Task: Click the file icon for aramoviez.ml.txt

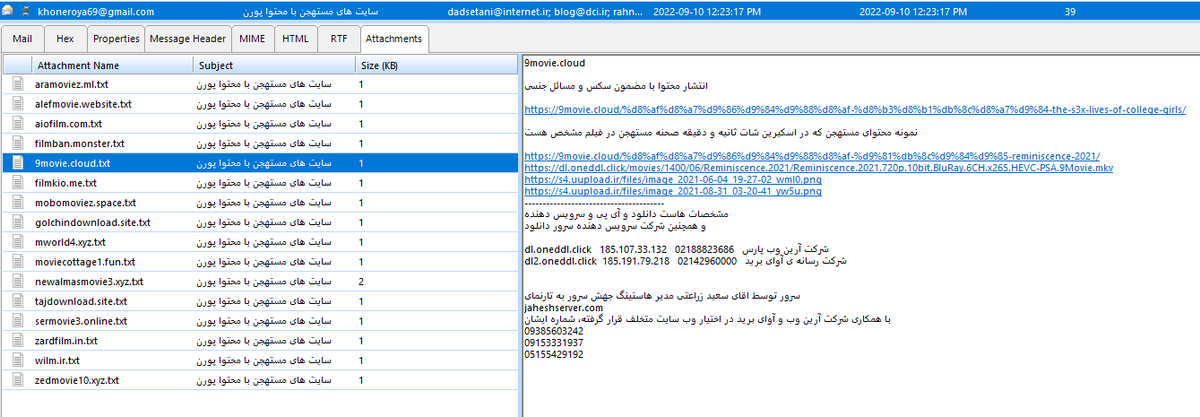Action: click(x=18, y=85)
